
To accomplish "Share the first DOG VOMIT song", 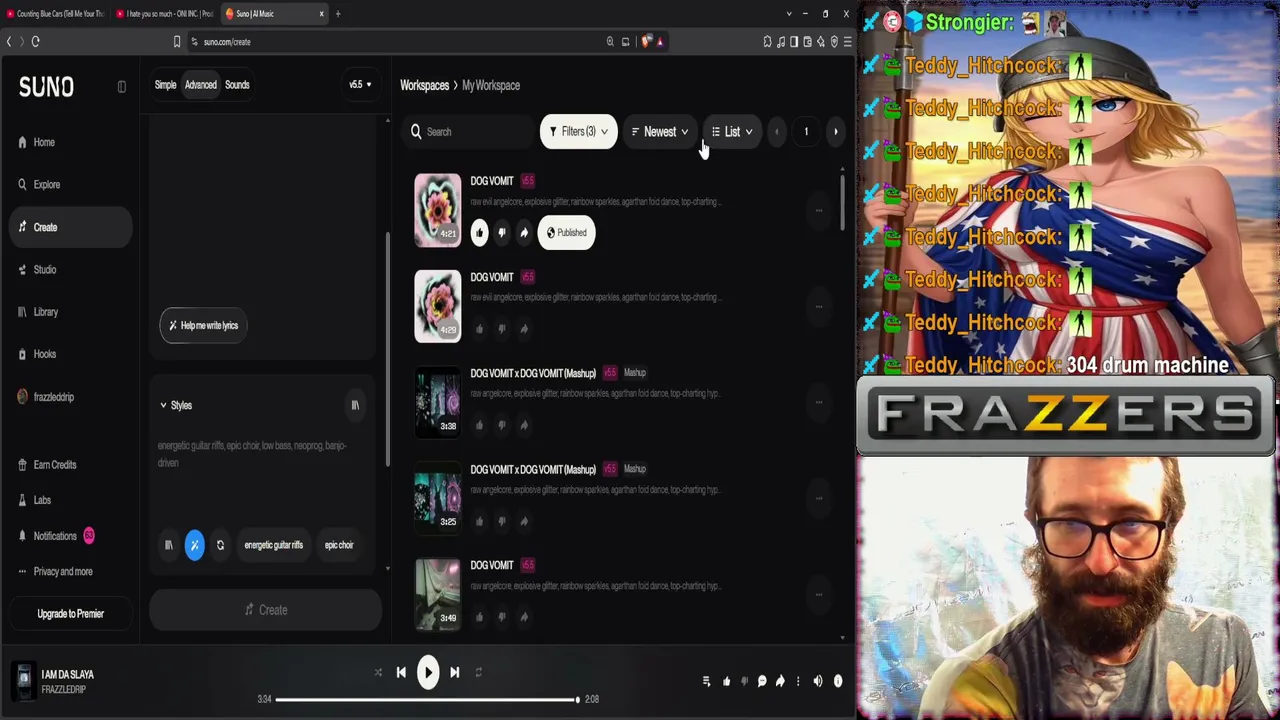I will [524, 233].
